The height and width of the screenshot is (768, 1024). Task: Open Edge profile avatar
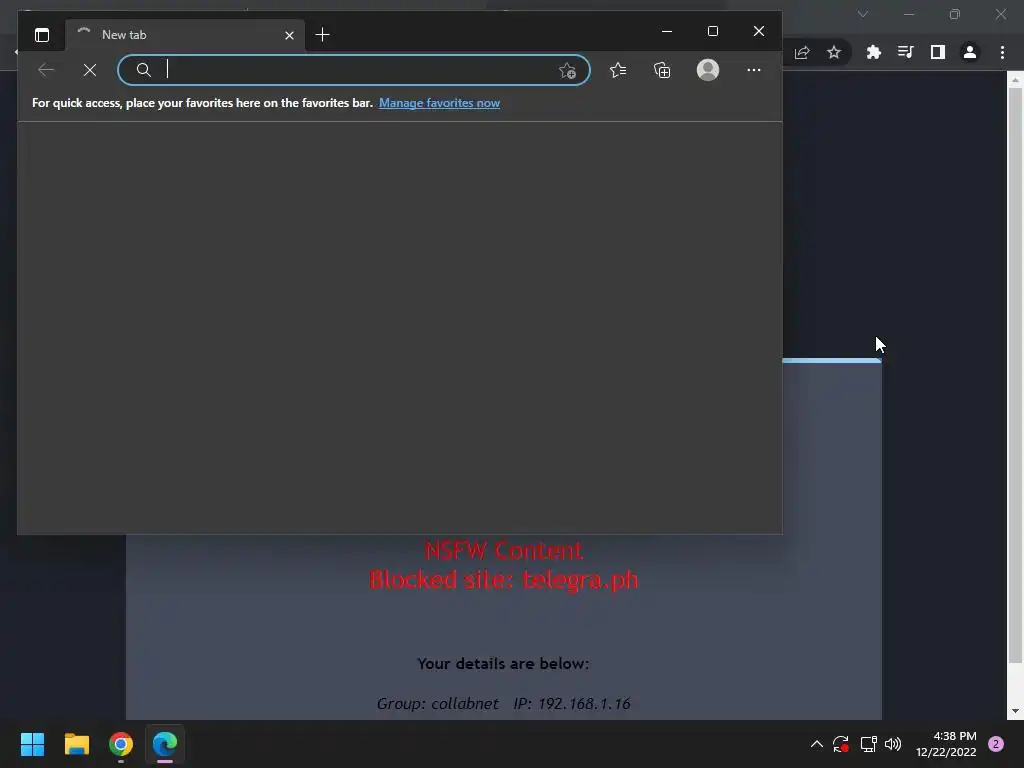click(x=708, y=70)
